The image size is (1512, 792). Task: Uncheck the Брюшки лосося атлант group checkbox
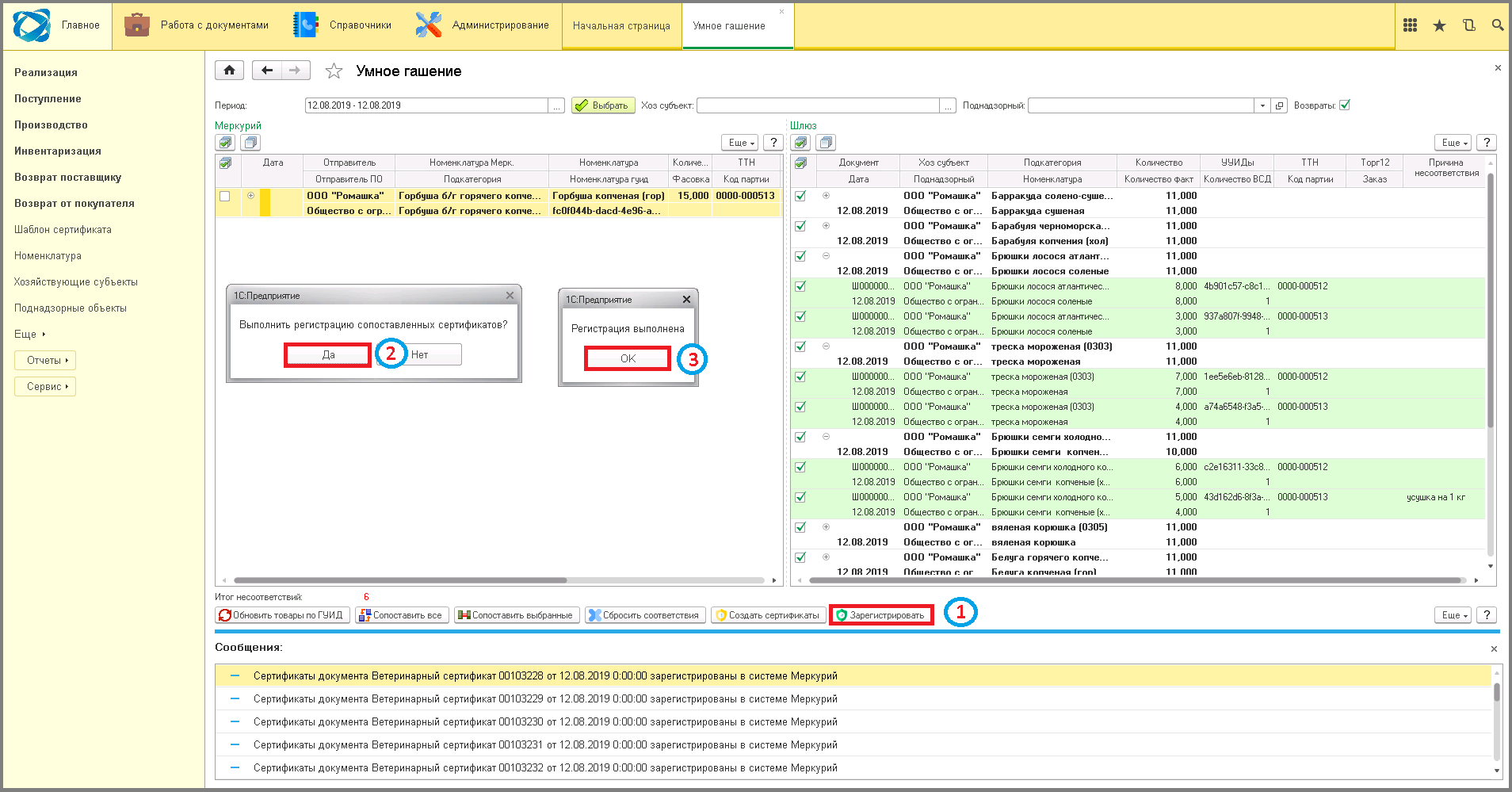tap(800, 256)
